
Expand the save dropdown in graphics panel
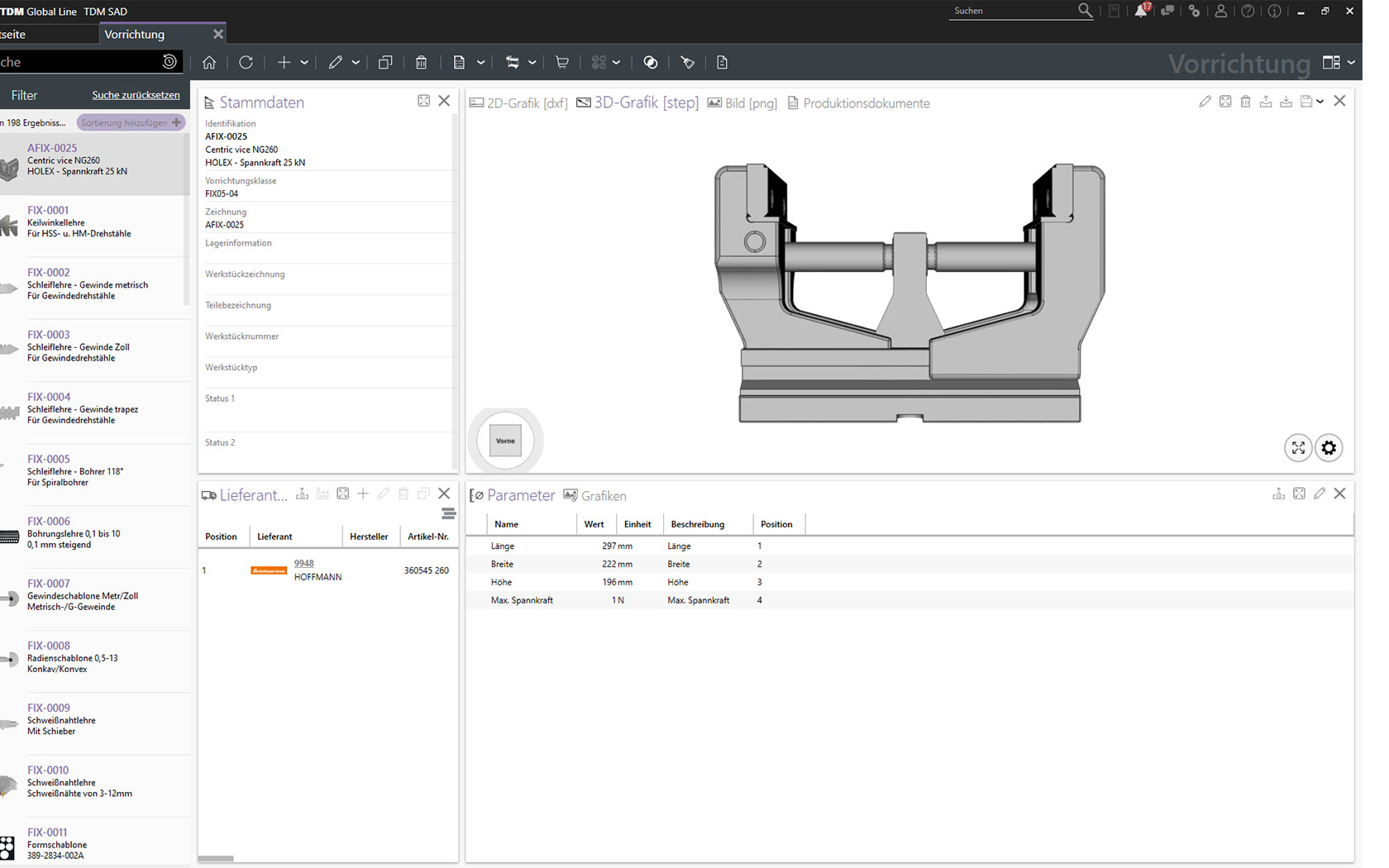[x=1320, y=102]
